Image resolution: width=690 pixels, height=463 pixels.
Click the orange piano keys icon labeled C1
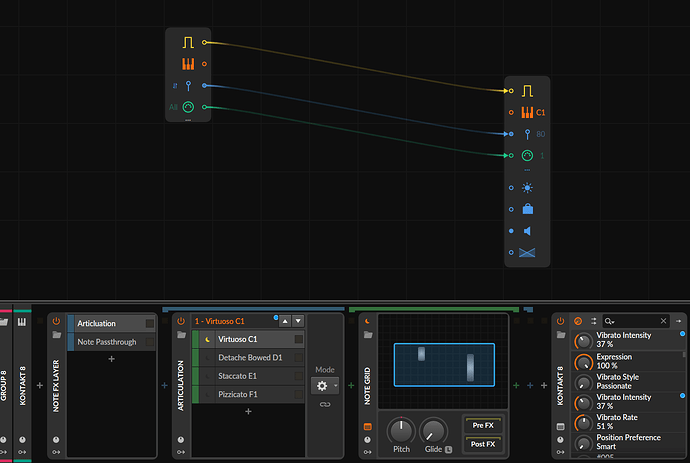pyautogui.click(x=527, y=112)
